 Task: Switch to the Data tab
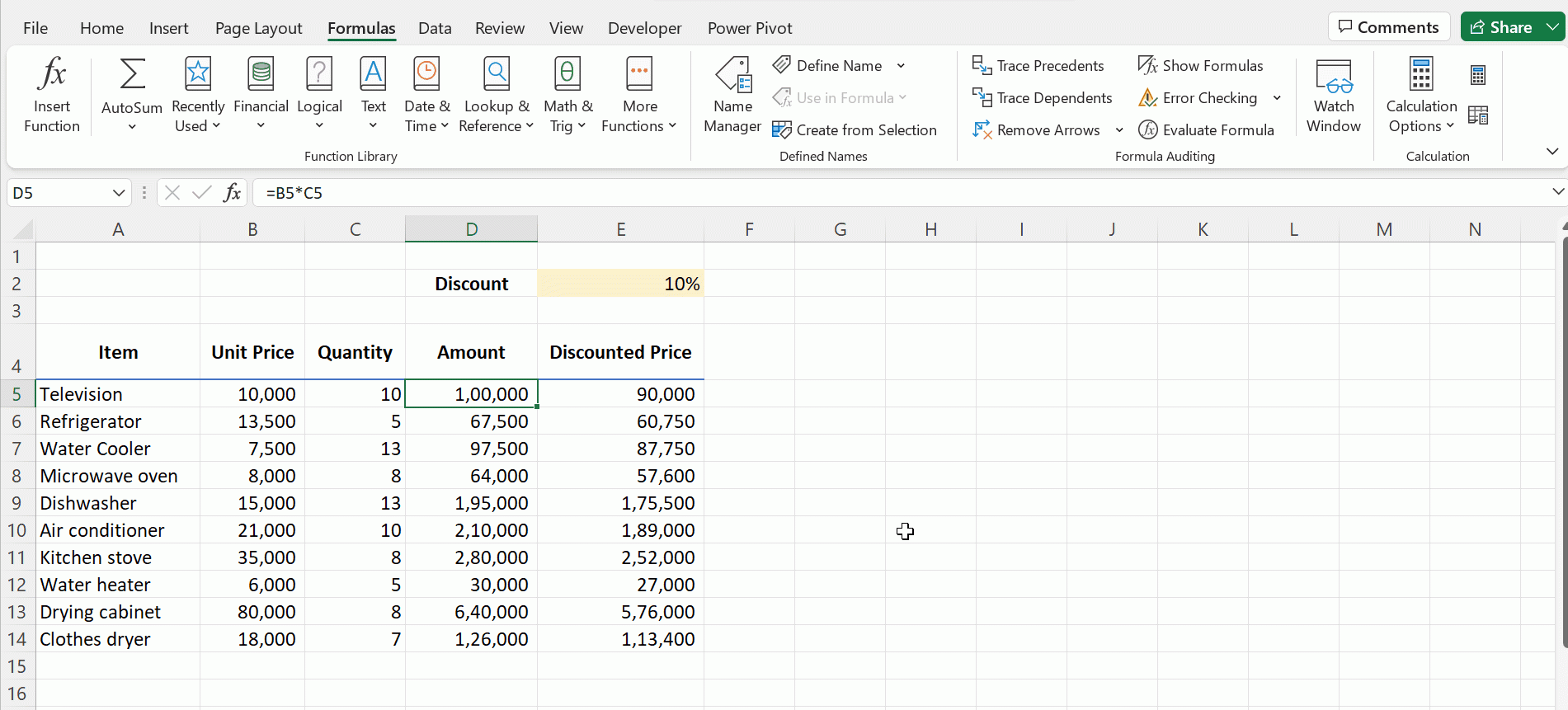tap(435, 28)
